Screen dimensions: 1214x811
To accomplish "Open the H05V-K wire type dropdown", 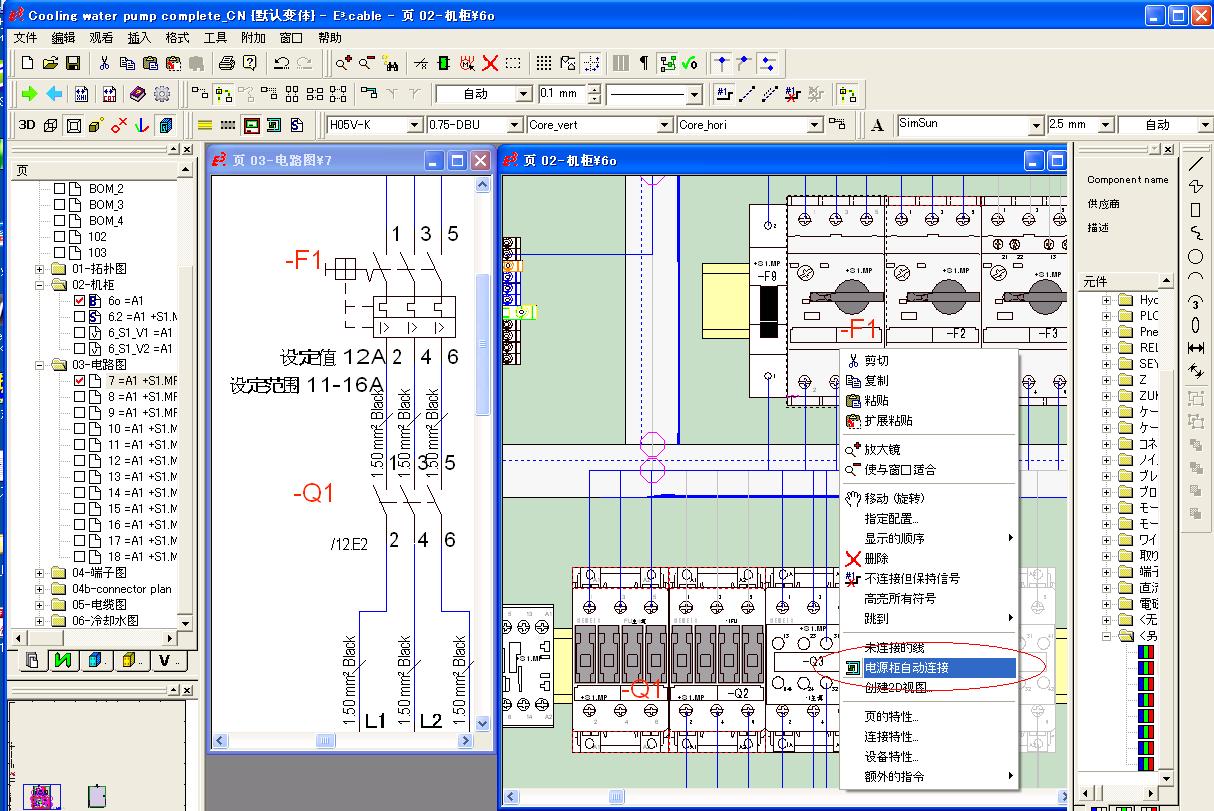I will click(414, 125).
